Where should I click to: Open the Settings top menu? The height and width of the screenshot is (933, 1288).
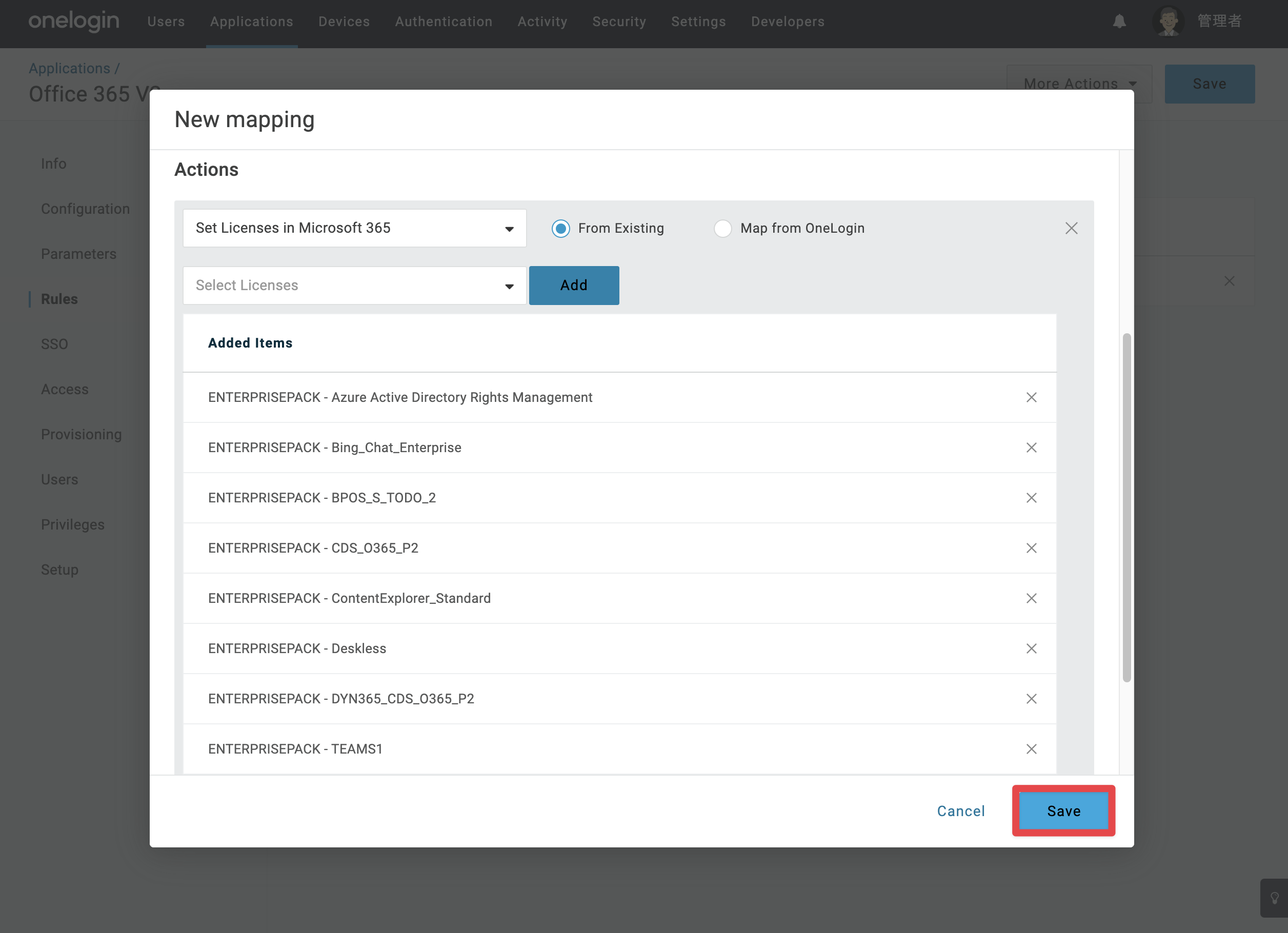point(698,22)
